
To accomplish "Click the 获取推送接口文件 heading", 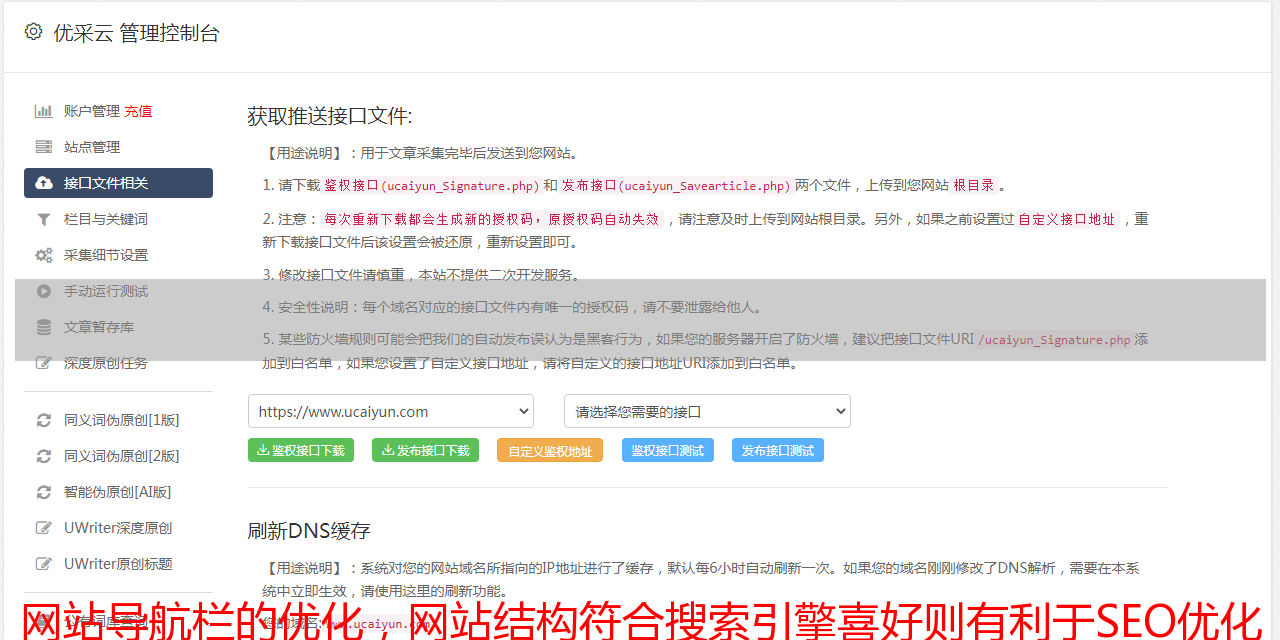I will 330,116.
